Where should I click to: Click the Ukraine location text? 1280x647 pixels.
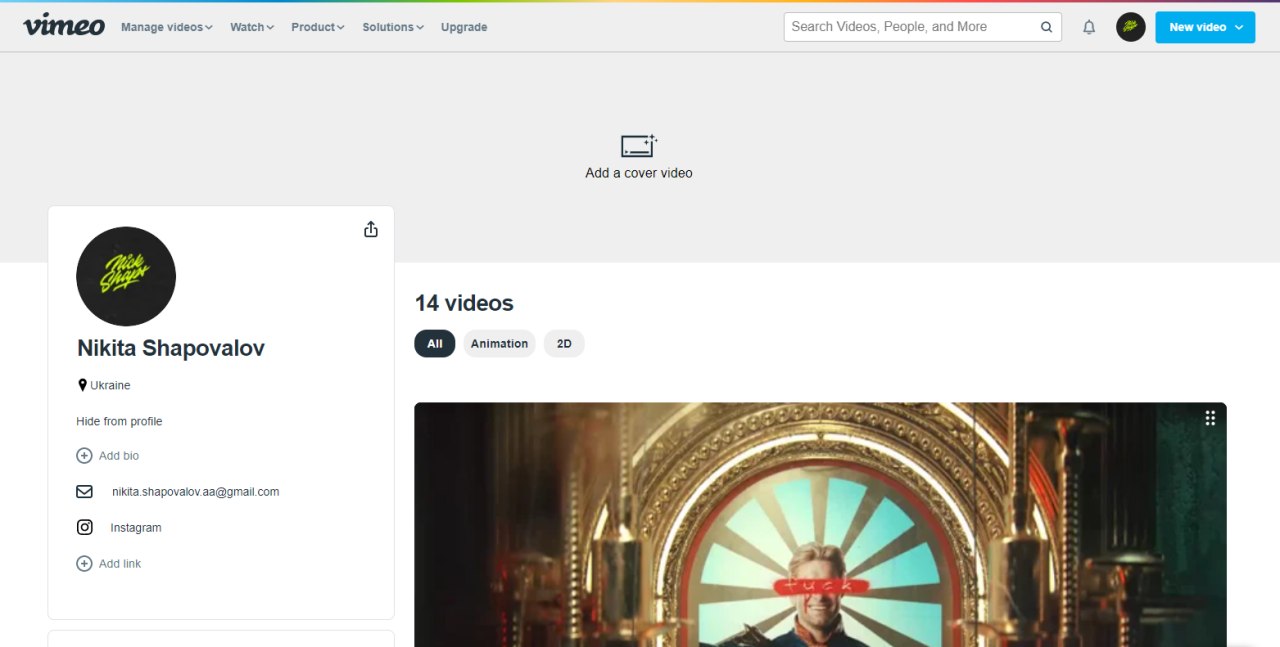coord(110,385)
